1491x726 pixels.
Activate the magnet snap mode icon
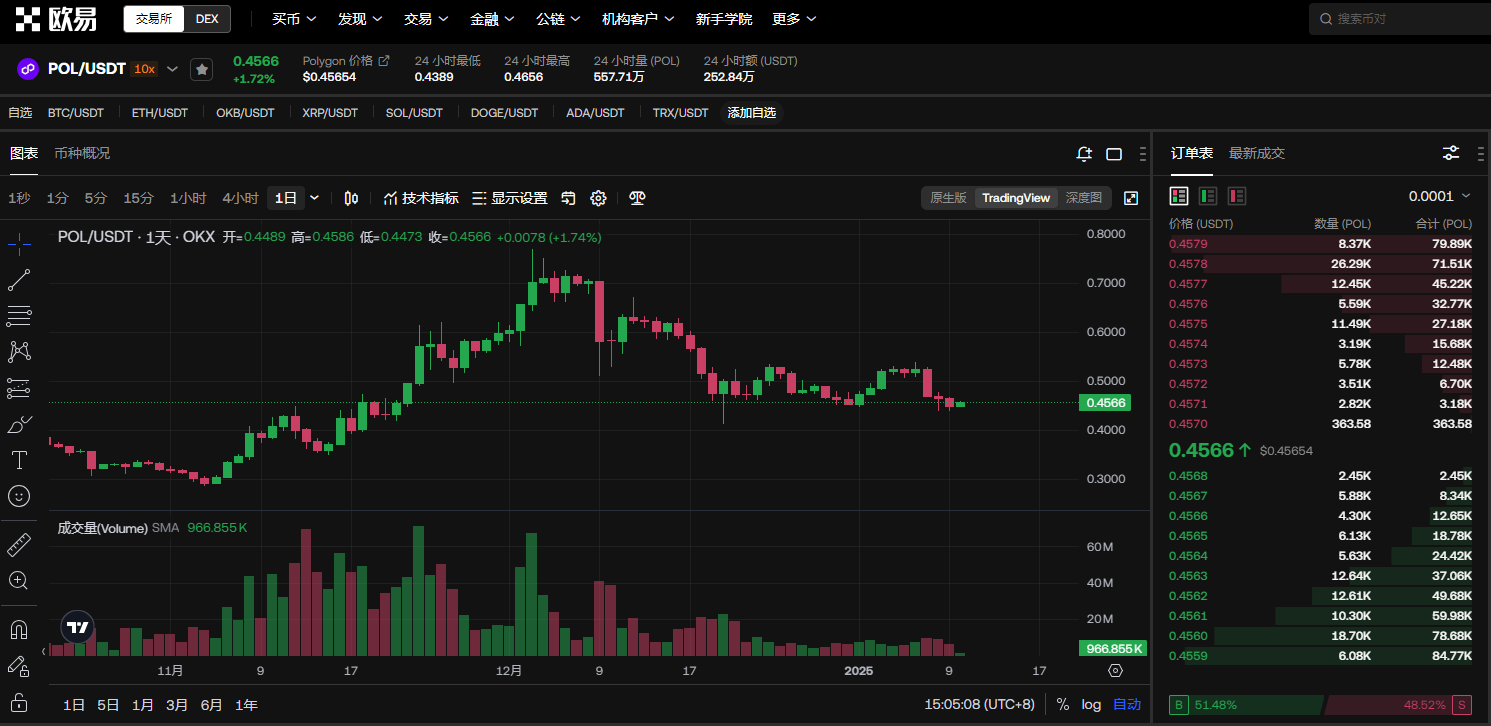19,630
